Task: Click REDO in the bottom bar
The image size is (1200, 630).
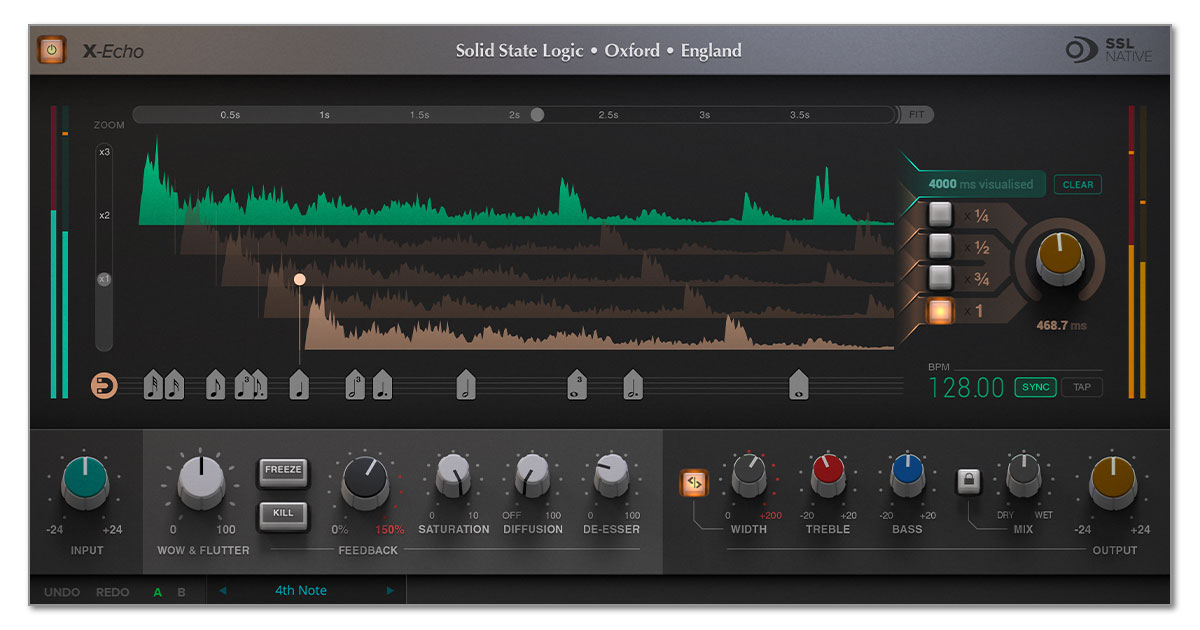Action: coord(113,592)
